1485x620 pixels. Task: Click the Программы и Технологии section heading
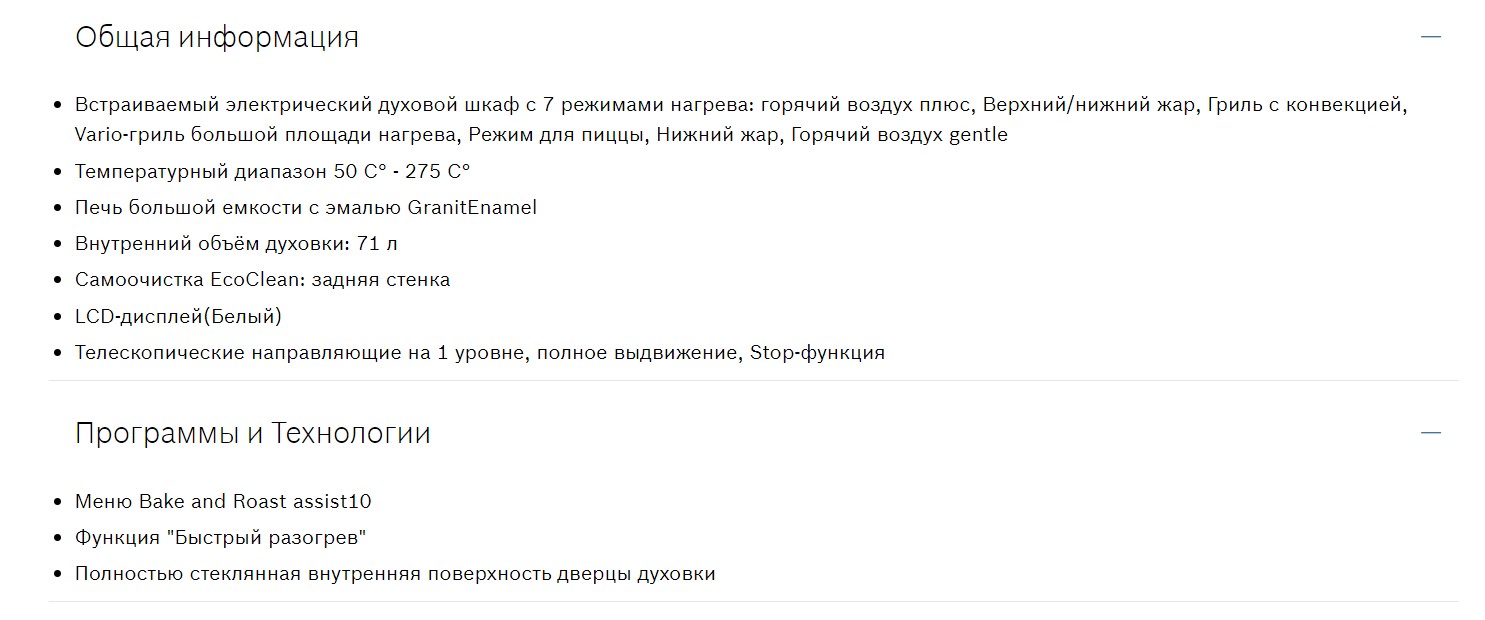(253, 434)
